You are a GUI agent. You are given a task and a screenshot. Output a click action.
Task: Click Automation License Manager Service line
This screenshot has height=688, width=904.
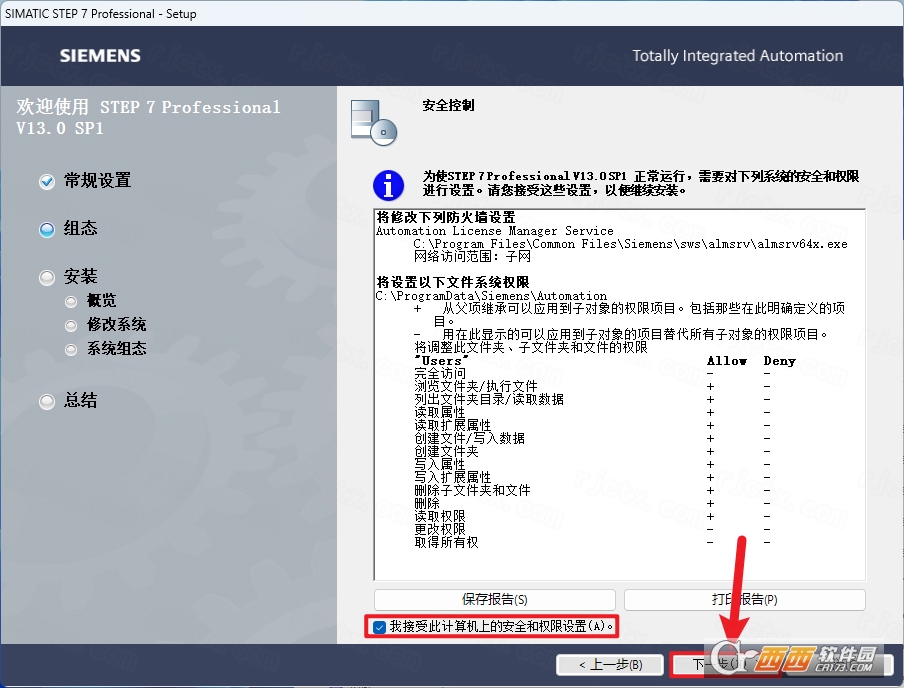point(495,231)
